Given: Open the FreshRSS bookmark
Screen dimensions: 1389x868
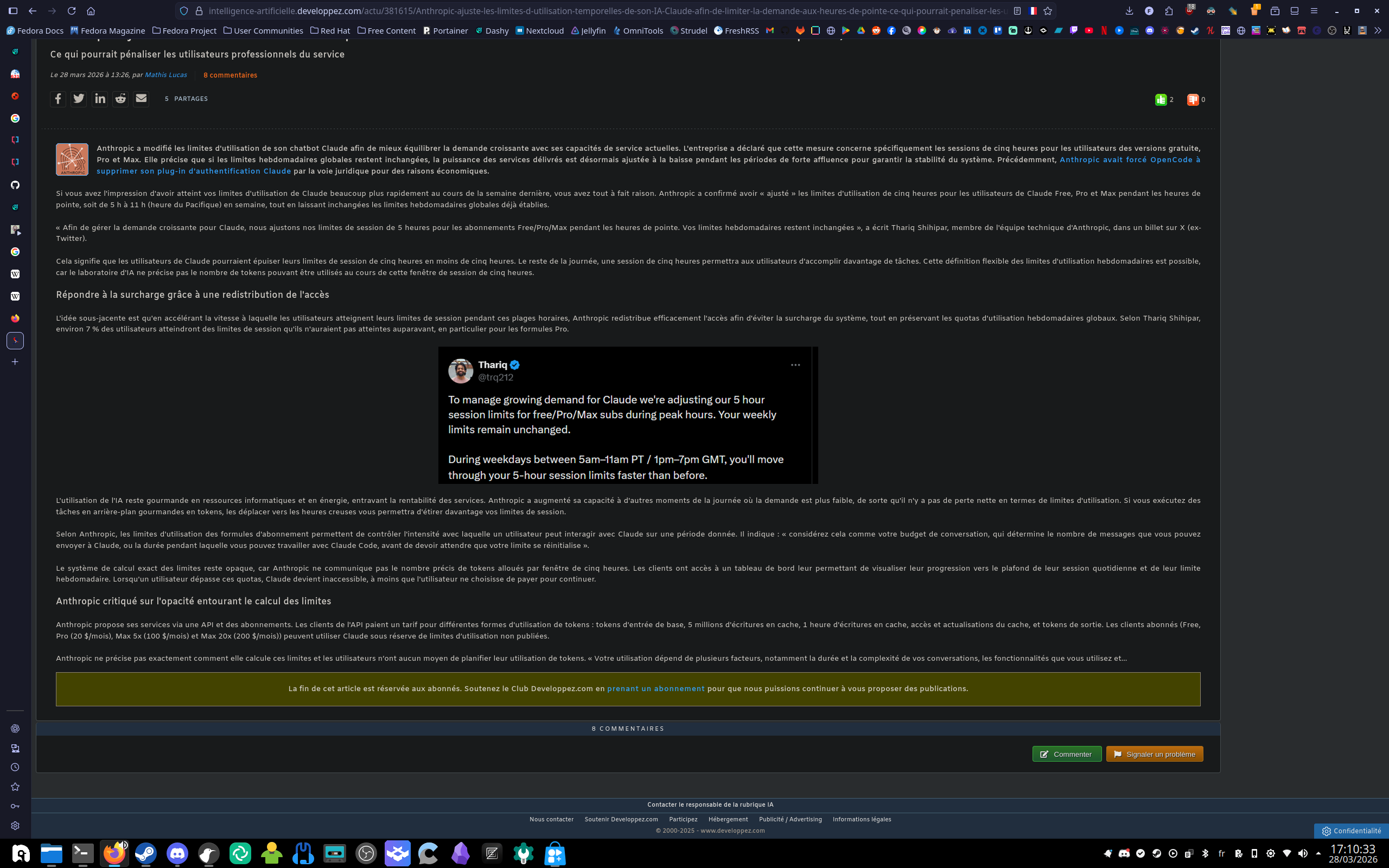Looking at the screenshot, I should [736, 31].
